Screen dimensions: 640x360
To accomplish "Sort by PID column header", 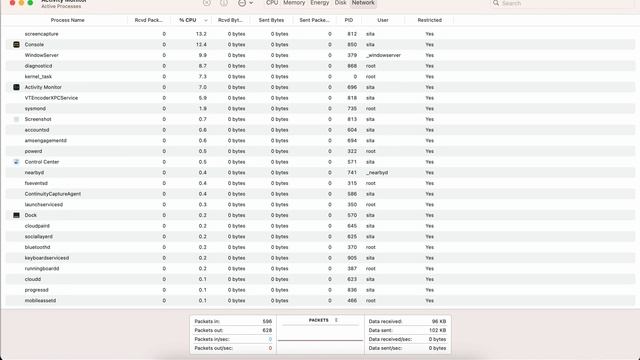I will (349, 20).
